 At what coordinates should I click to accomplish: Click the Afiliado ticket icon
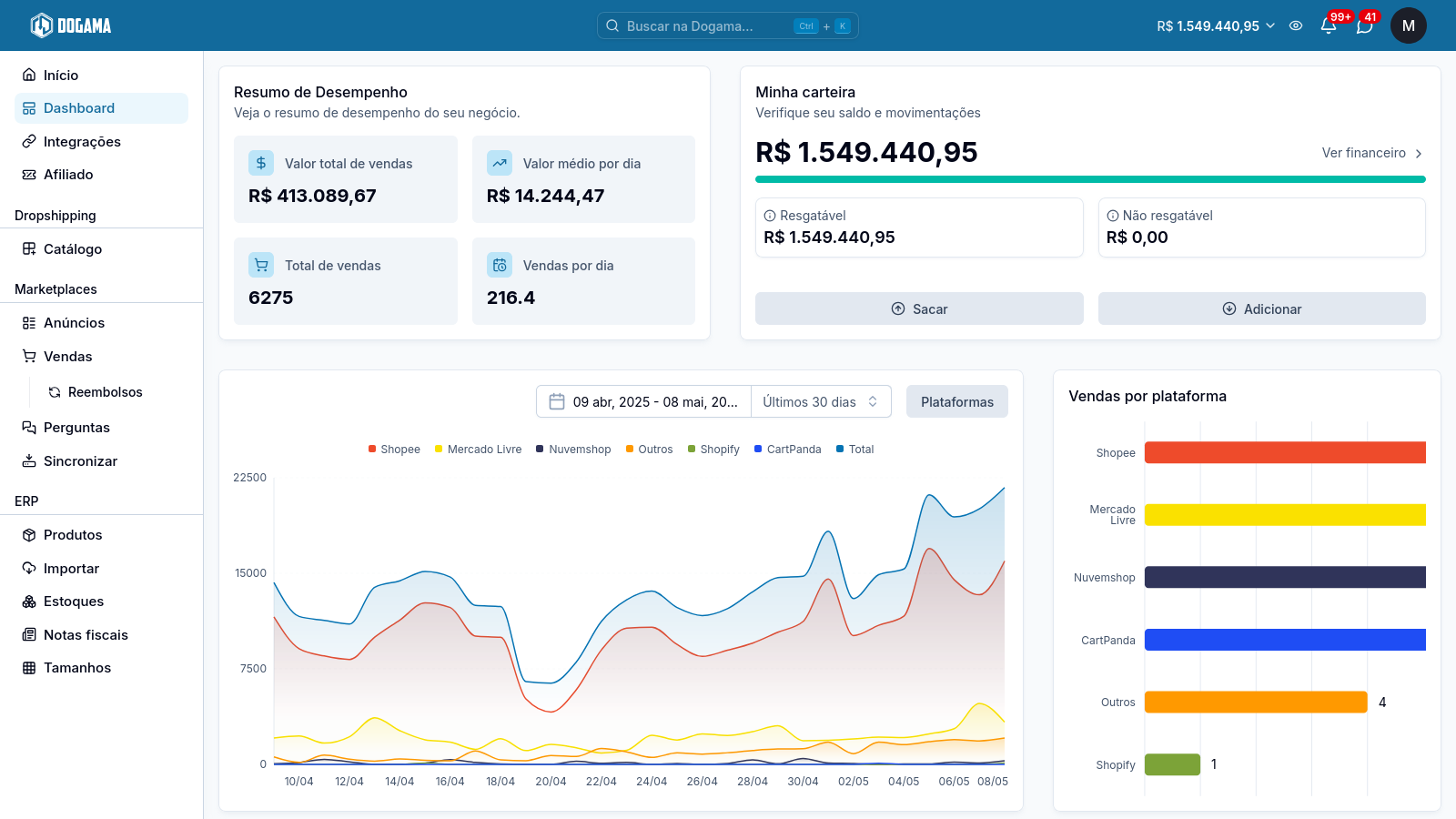[x=29, y=175]
